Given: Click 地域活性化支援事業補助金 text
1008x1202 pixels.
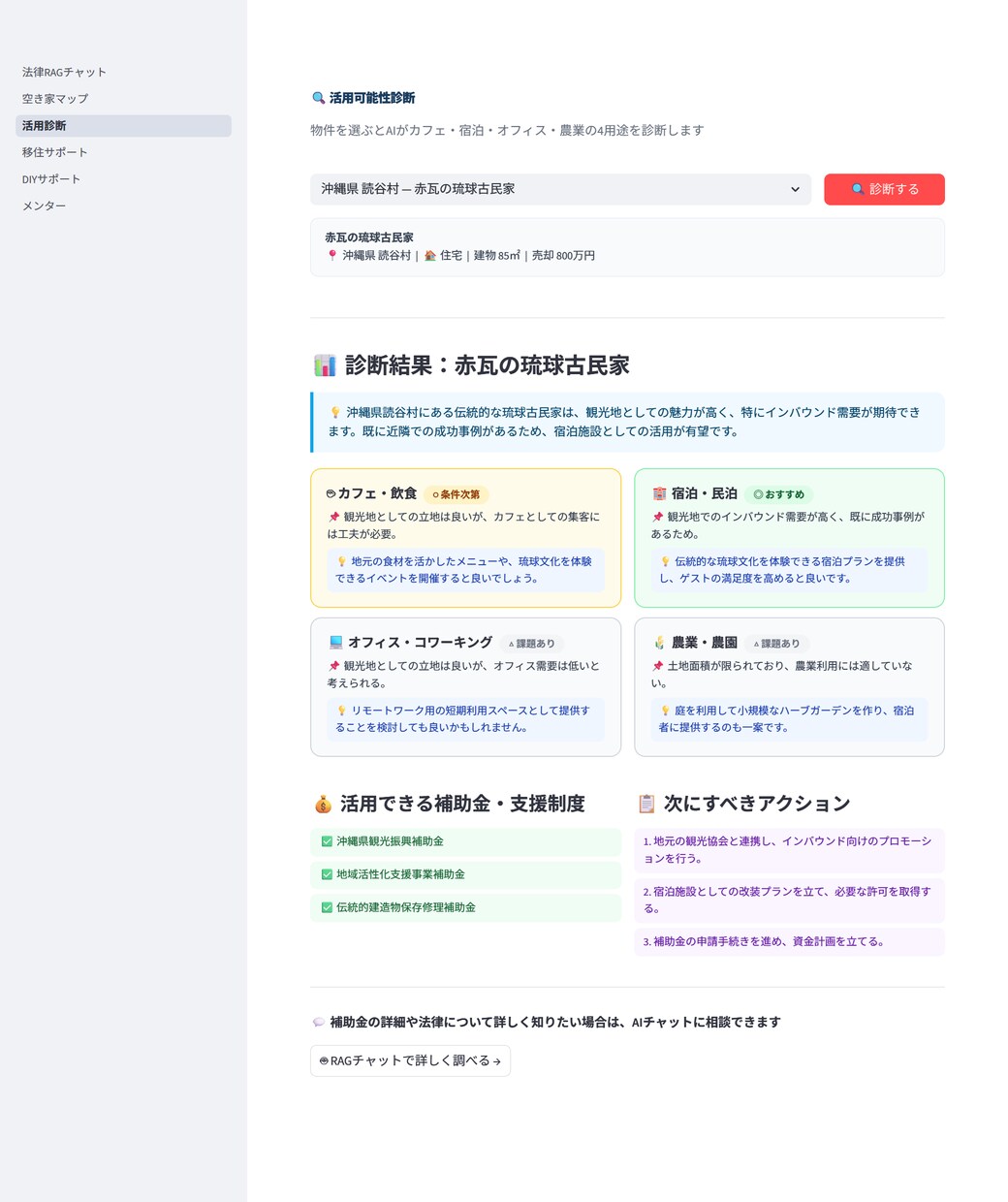Looking at the screenshot, I should (x=400, y=874).
